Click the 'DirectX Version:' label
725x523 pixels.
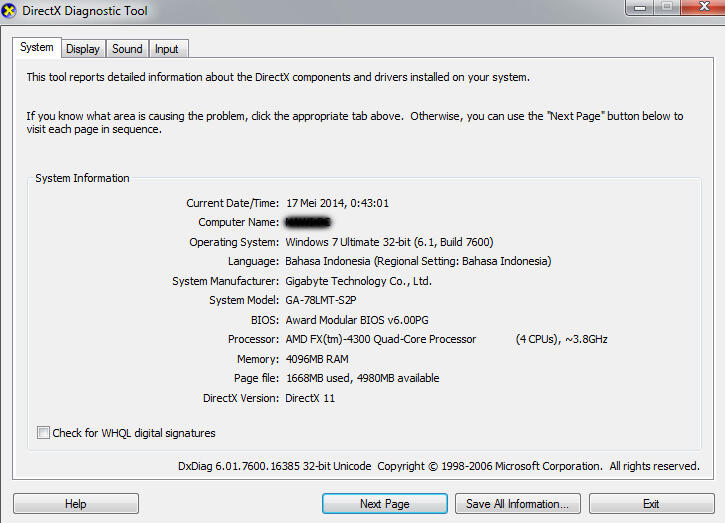[241, 398]
